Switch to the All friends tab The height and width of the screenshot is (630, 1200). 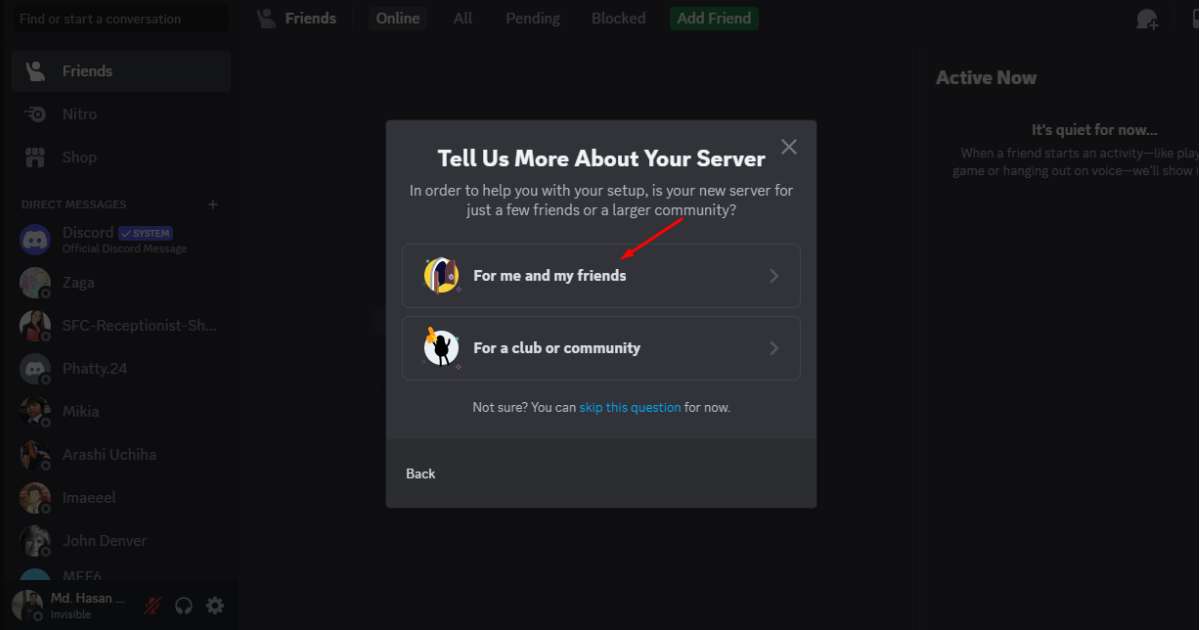point(463,18)
